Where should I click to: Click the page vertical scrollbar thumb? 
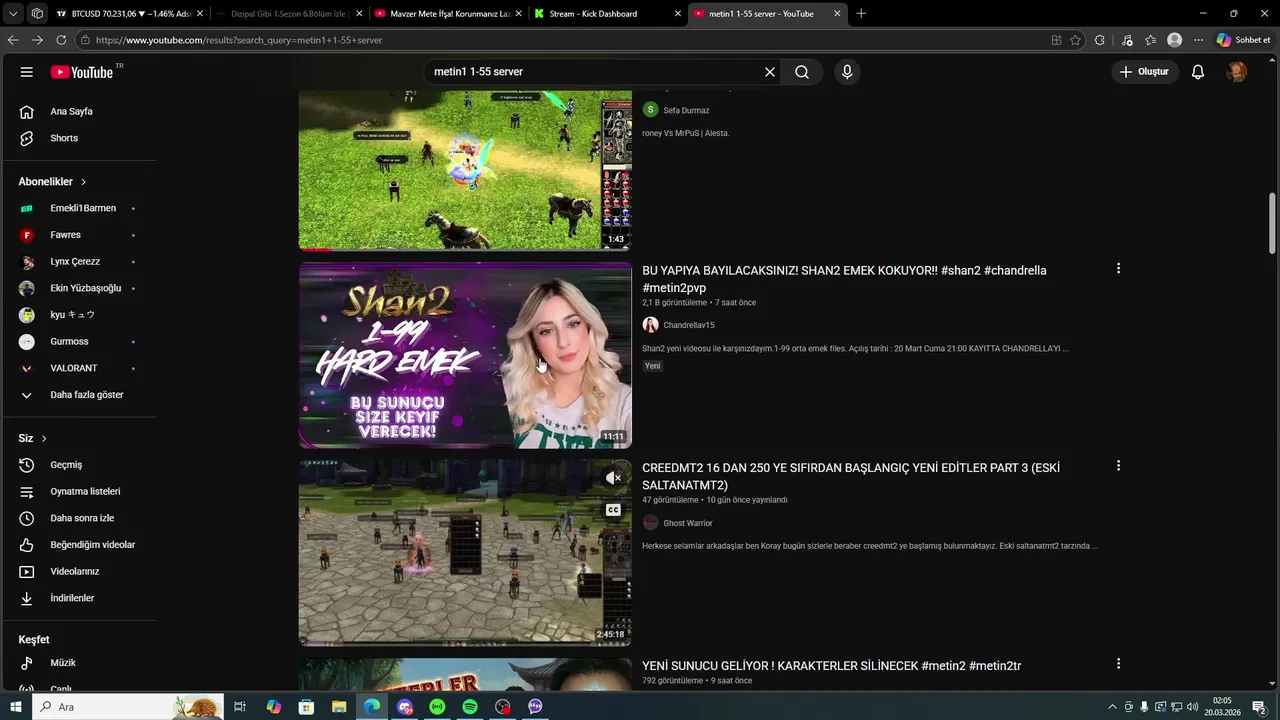pyautogui.click(x=1272, y=223)
